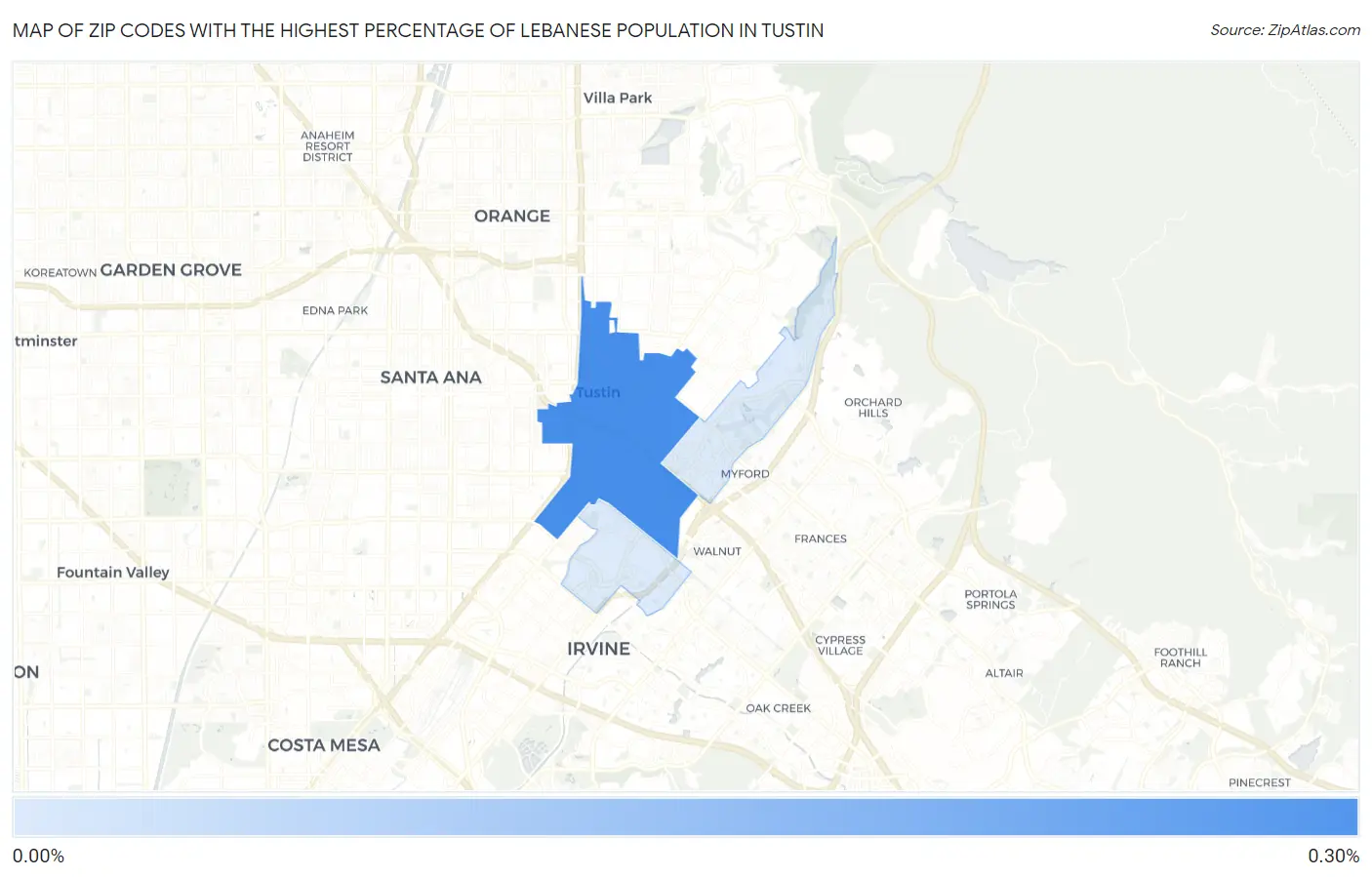The image size is (1372, 877).
Task: Click the 0.30% legend label
Action: click(x=1333, y=856)
